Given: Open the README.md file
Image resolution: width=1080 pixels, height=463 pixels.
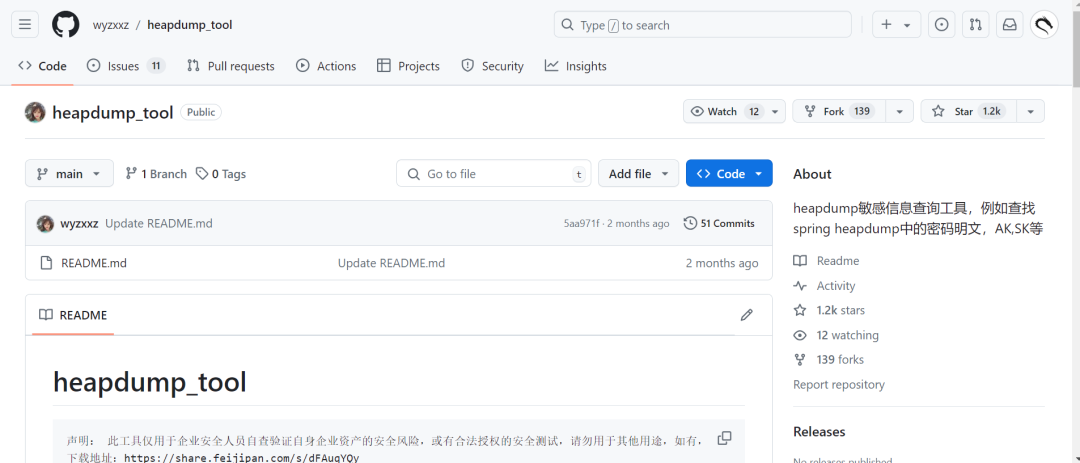Looking at the screenshot, I should (94, 263).
